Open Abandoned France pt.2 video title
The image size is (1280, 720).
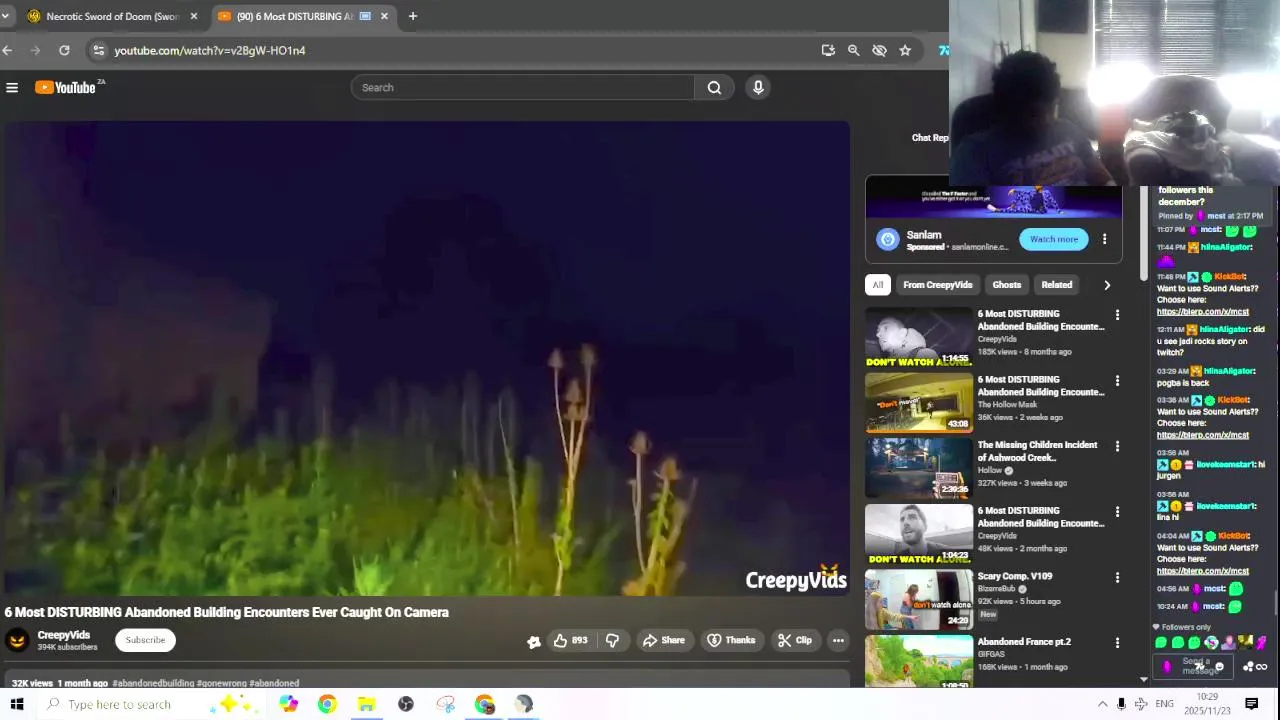pyautogui.click(x=1023, y=642)
